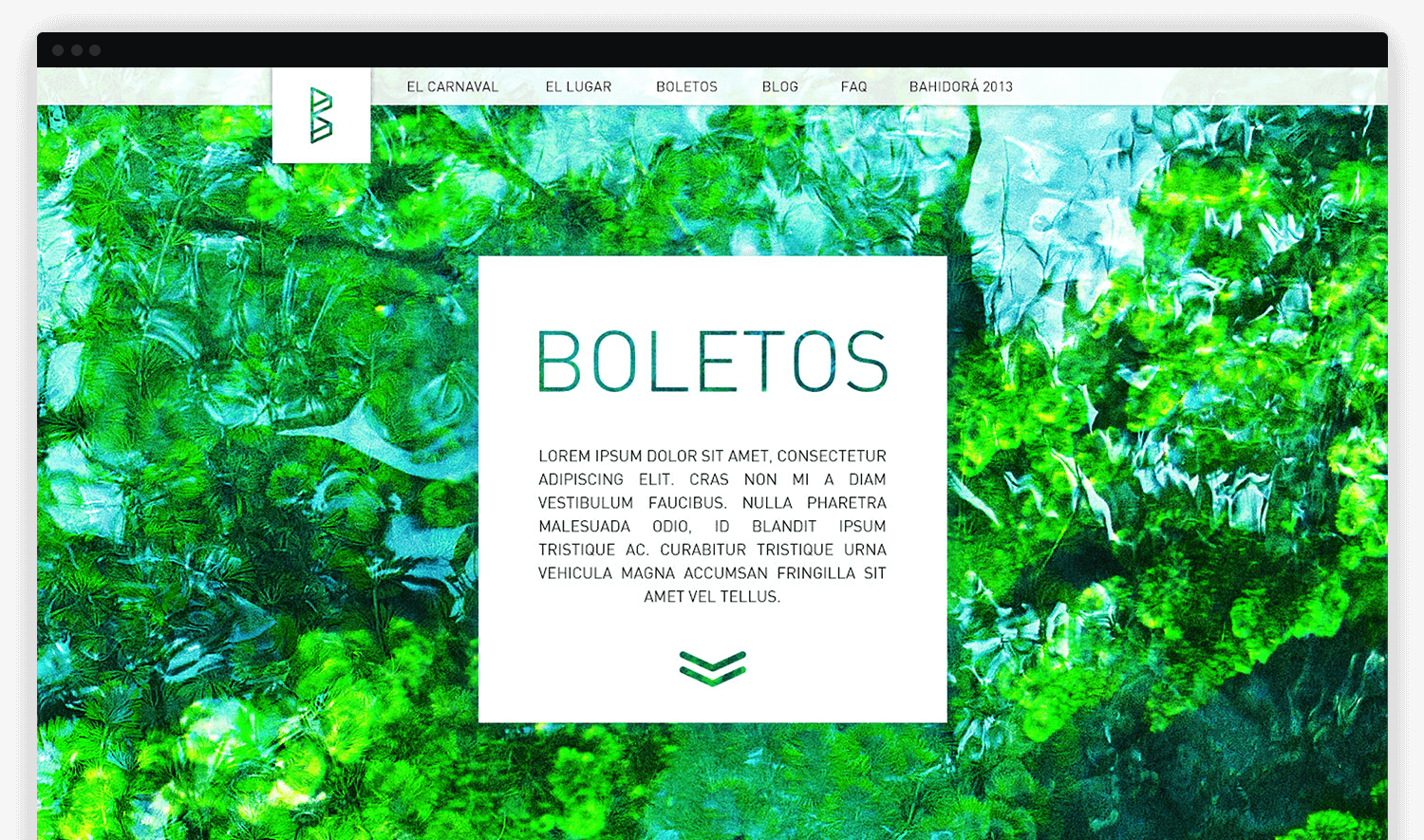Click the Bahidorá B logo icon
This screenshot has height=840, width=1424.
[321, 116]
